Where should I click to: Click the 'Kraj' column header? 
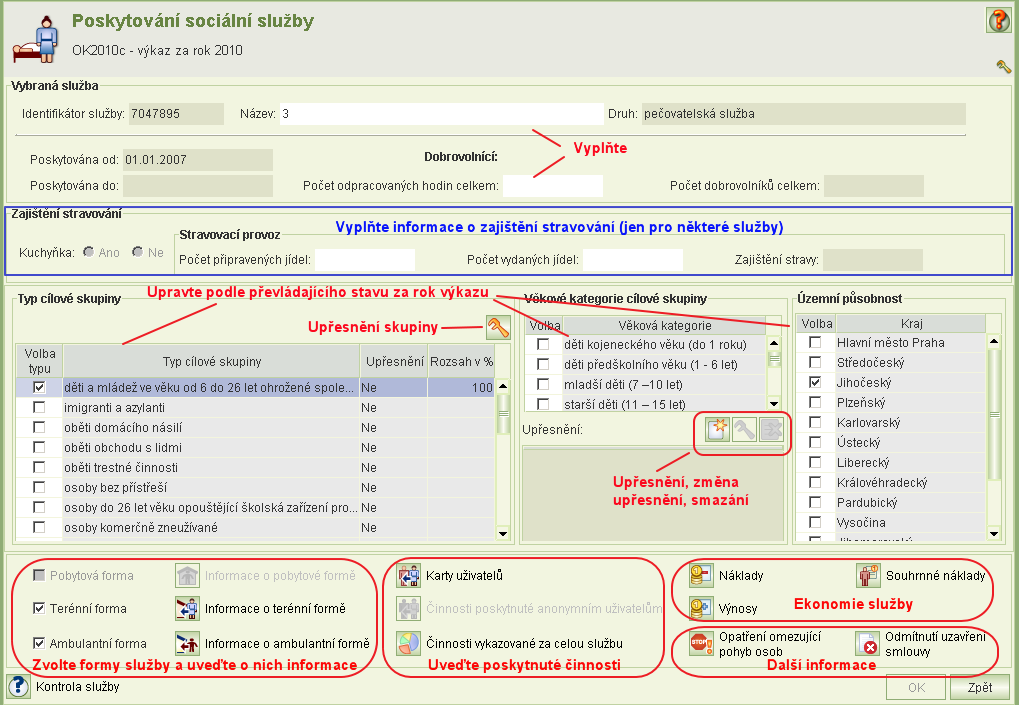(911, 324)
